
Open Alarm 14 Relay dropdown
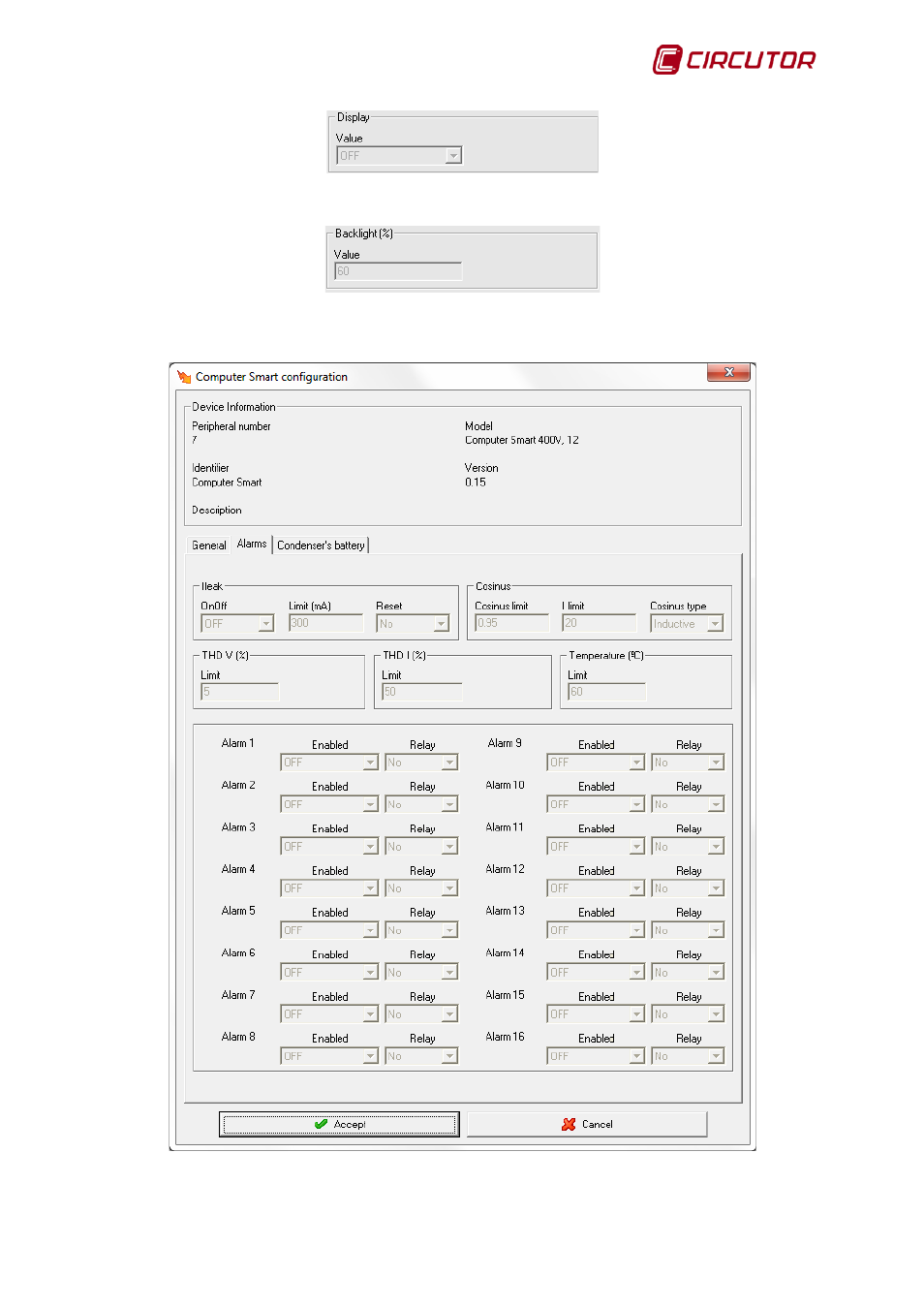click(x=688, y=972)
